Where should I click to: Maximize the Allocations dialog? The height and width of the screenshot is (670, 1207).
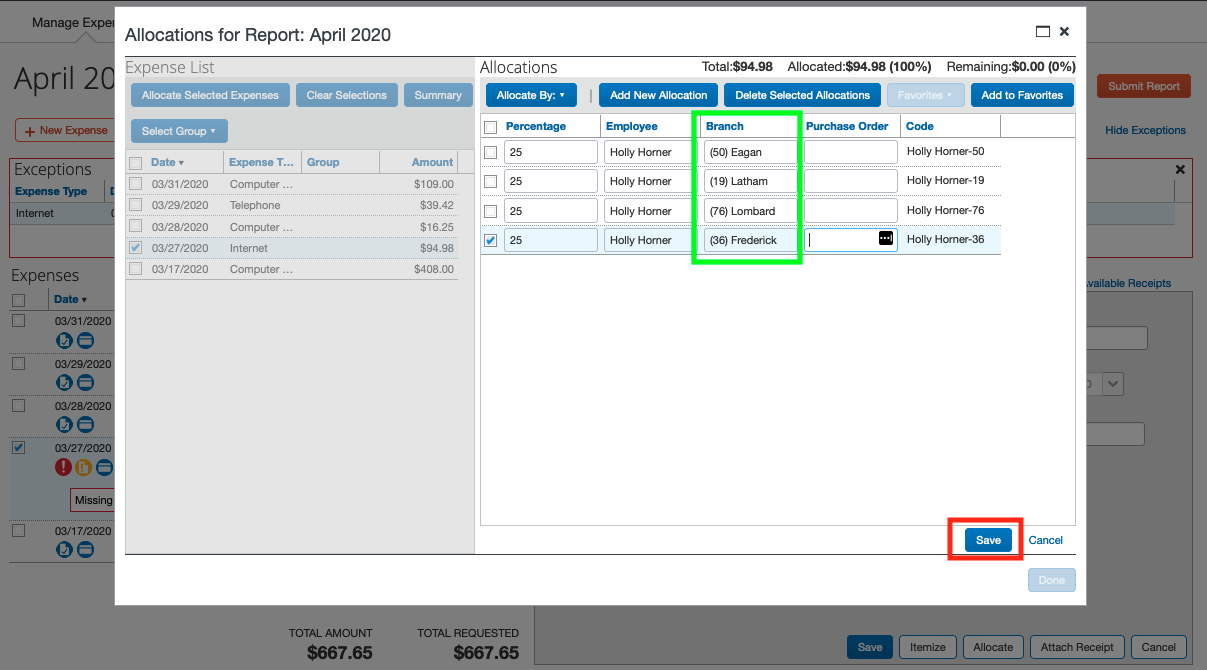(1043, 32)
